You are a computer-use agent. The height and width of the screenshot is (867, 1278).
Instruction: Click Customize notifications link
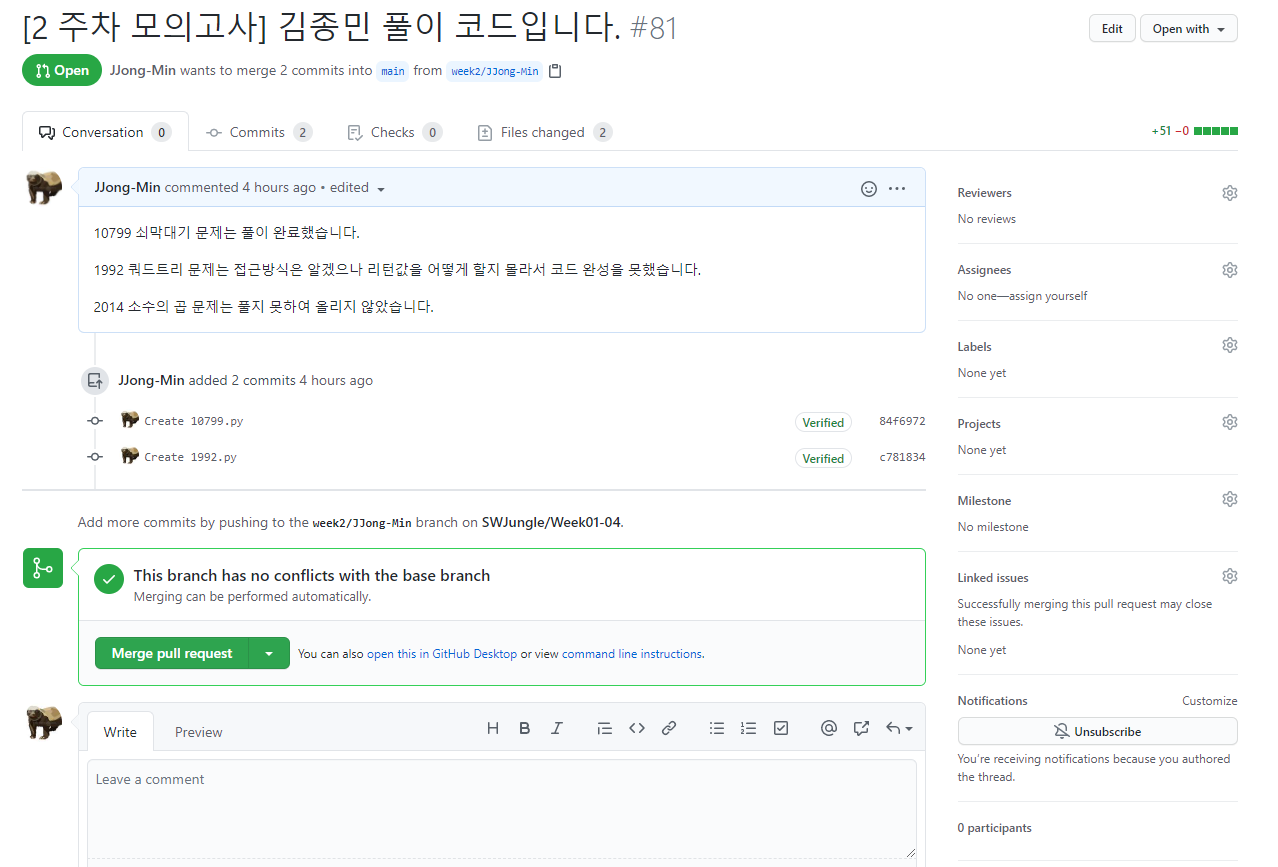(x=1209, y=701)
